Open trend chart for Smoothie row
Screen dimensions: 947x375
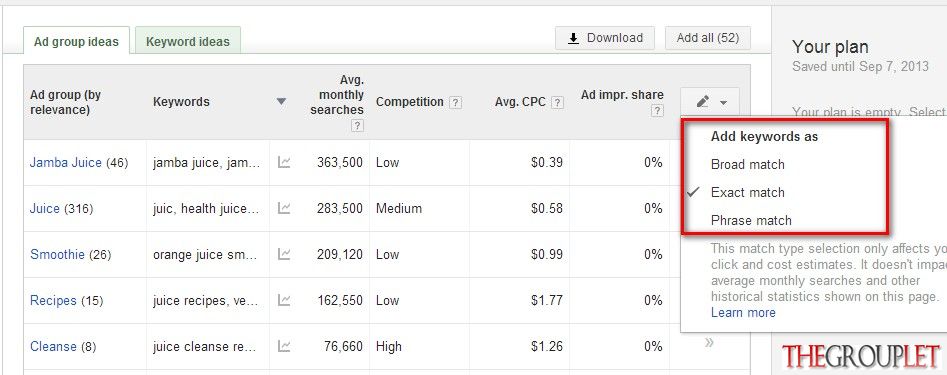pos(284,254)
